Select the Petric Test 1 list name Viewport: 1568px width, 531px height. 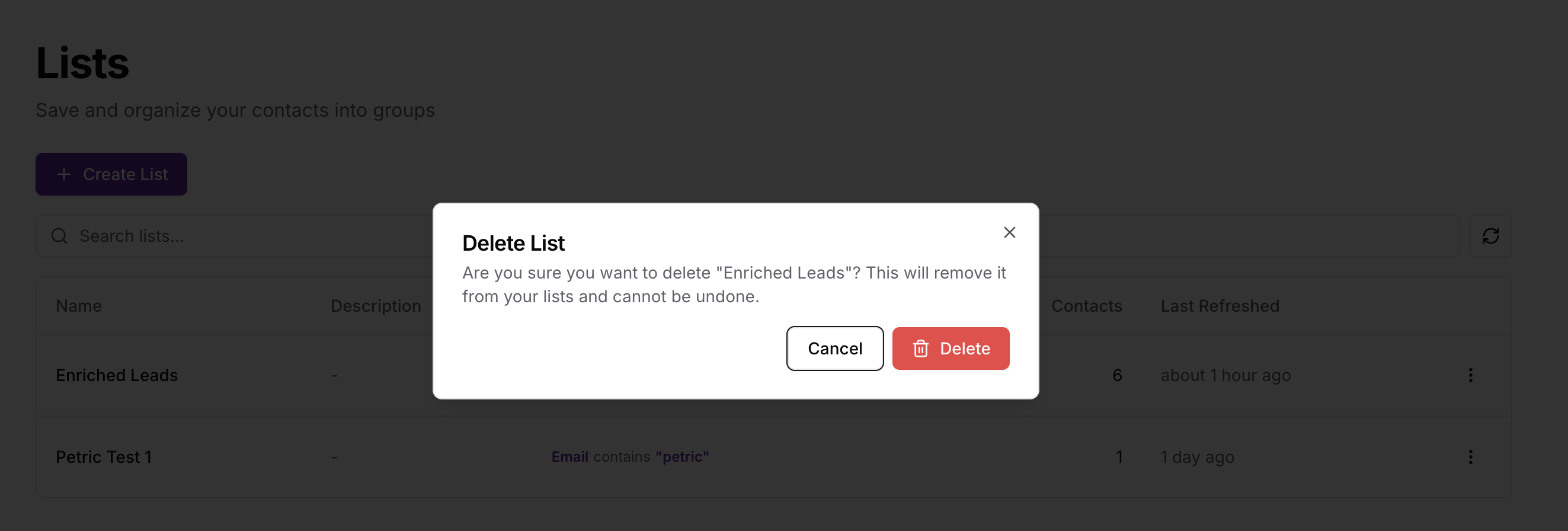coord(104,457)
